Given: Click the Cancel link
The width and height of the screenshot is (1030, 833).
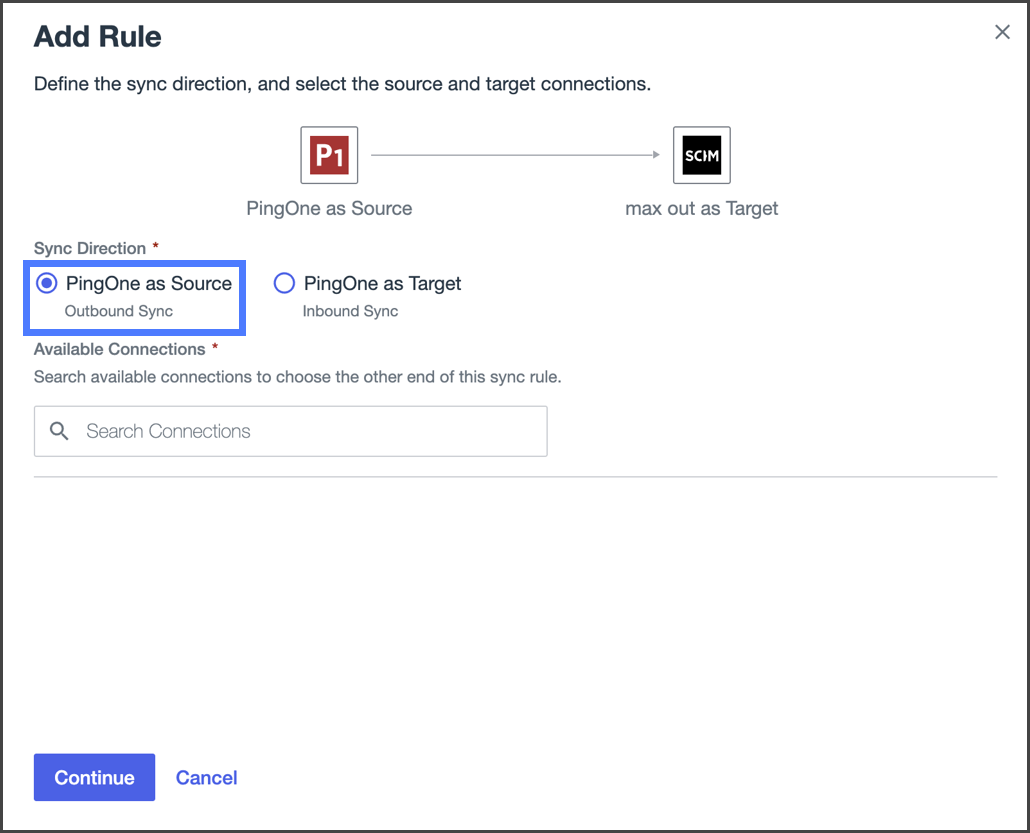Looking at the screenshot, I should point(206,778).
